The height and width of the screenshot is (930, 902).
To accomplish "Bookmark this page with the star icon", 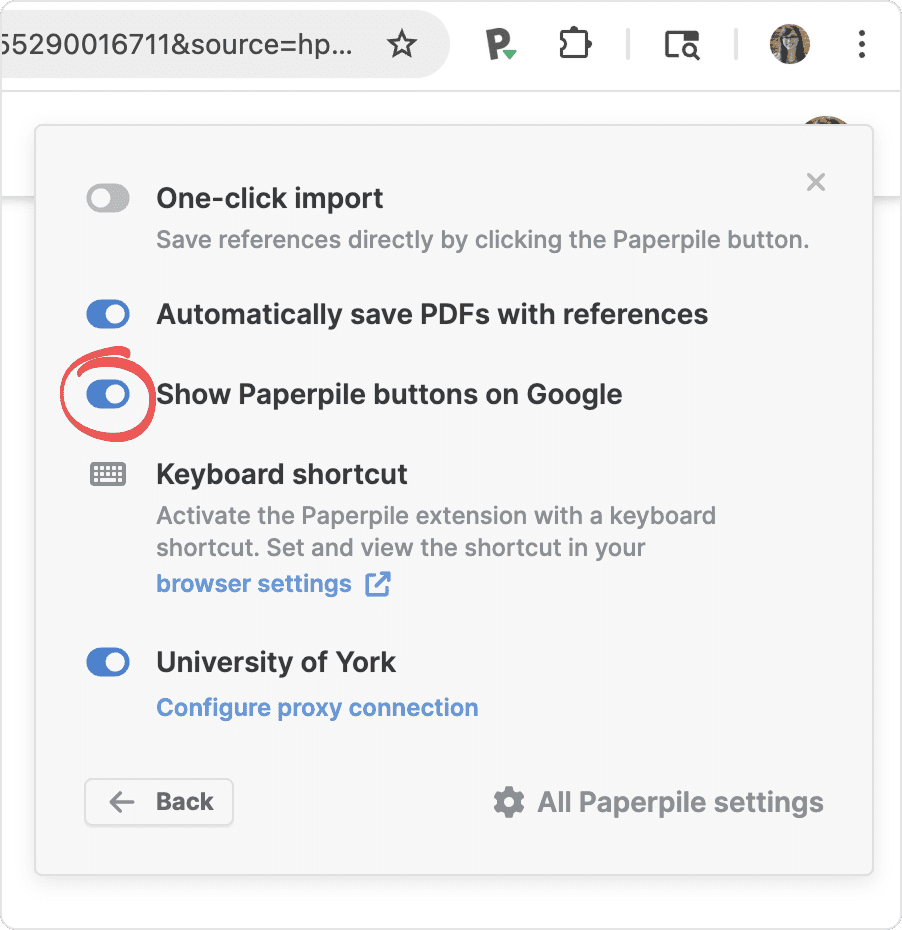I will pyautogui.click(x=402, y=44).
